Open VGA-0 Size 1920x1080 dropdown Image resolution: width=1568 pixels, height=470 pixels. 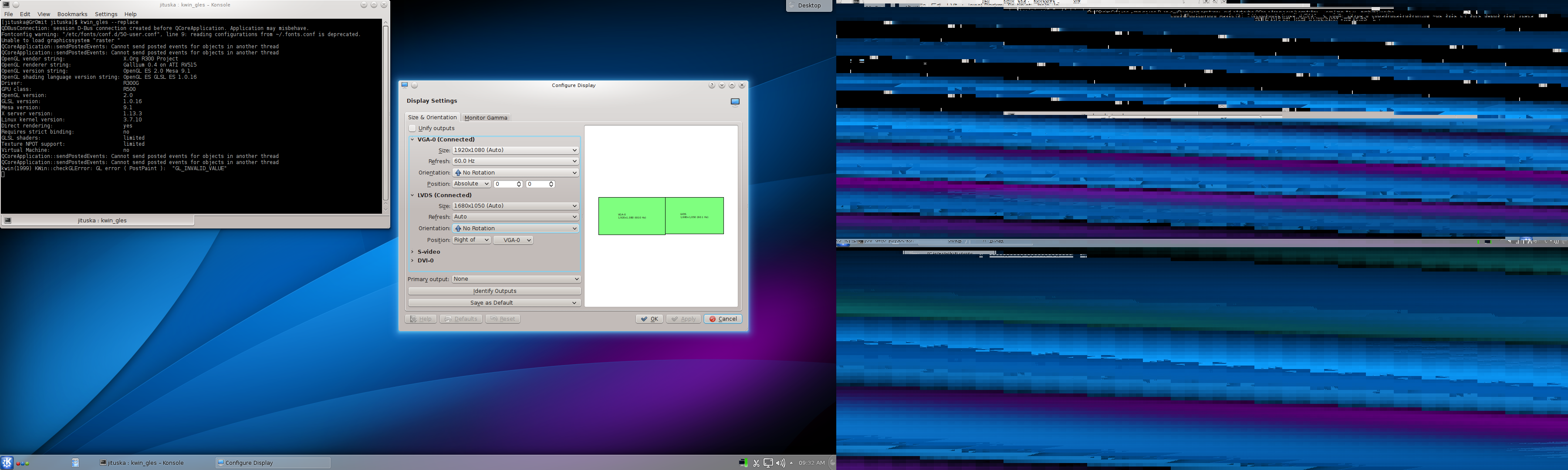[515, 150]
